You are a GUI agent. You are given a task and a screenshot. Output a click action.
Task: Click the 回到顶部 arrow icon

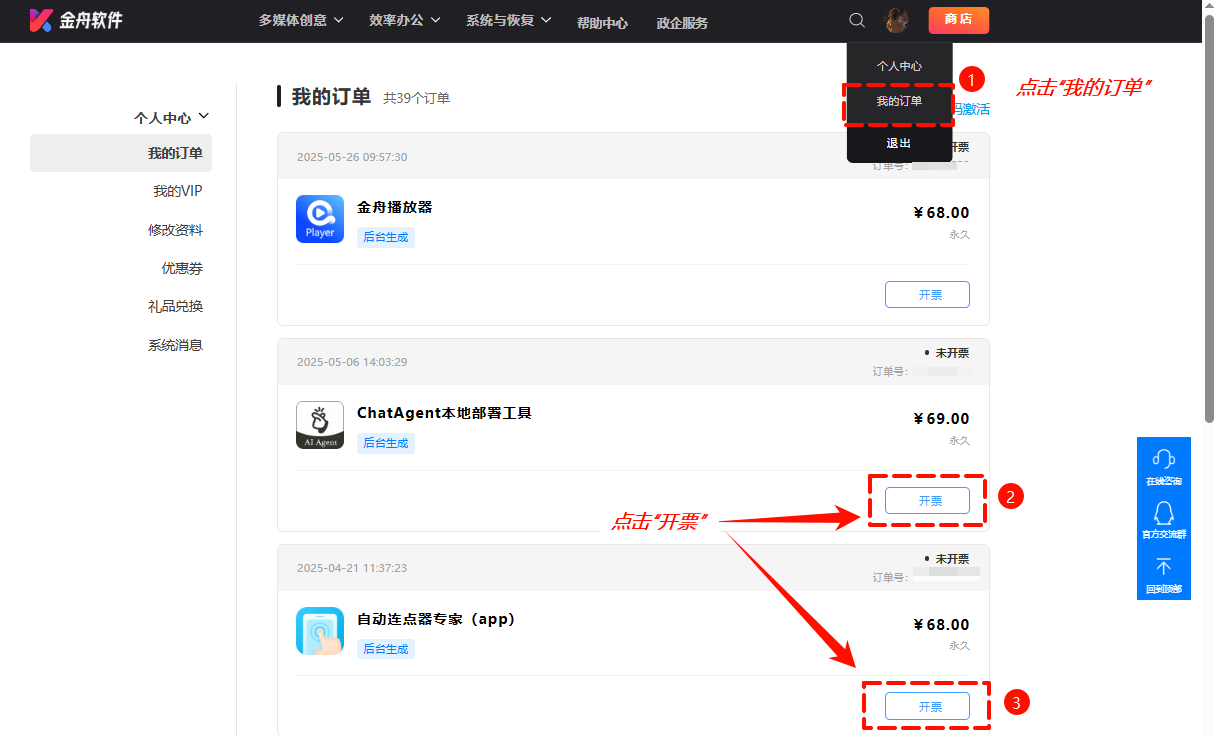point(1163,567)
